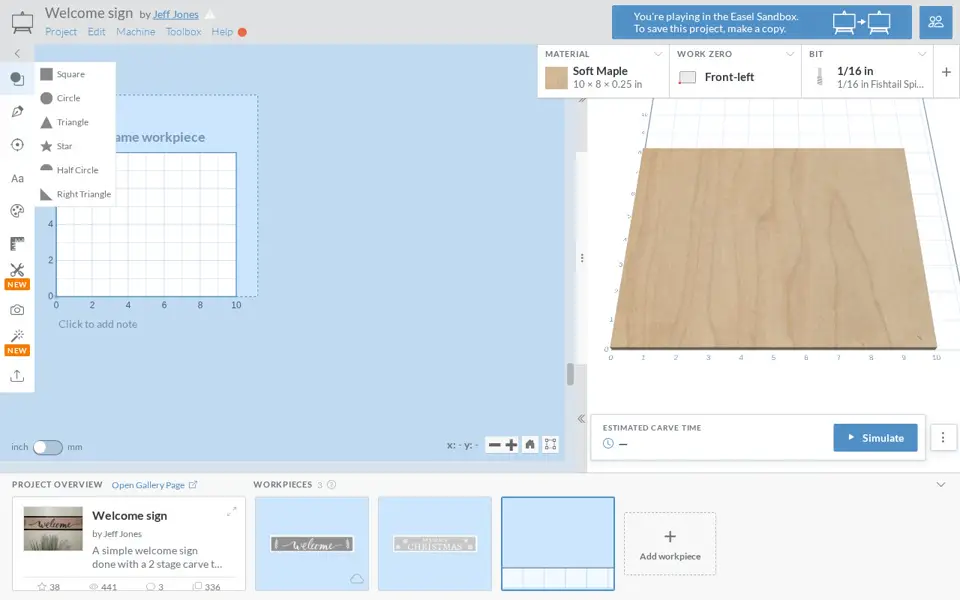Select the Square shape
Screen dimensions: 960x600
coord(62,74)
